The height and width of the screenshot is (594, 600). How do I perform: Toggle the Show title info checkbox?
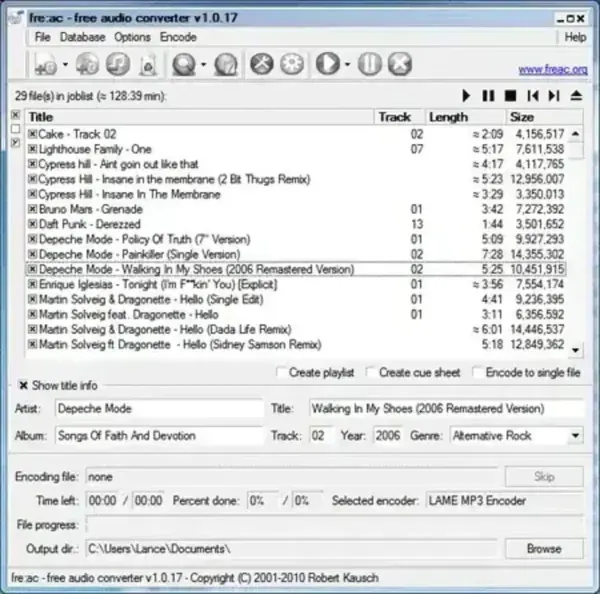pyautogui.click(x=23, y=385)
